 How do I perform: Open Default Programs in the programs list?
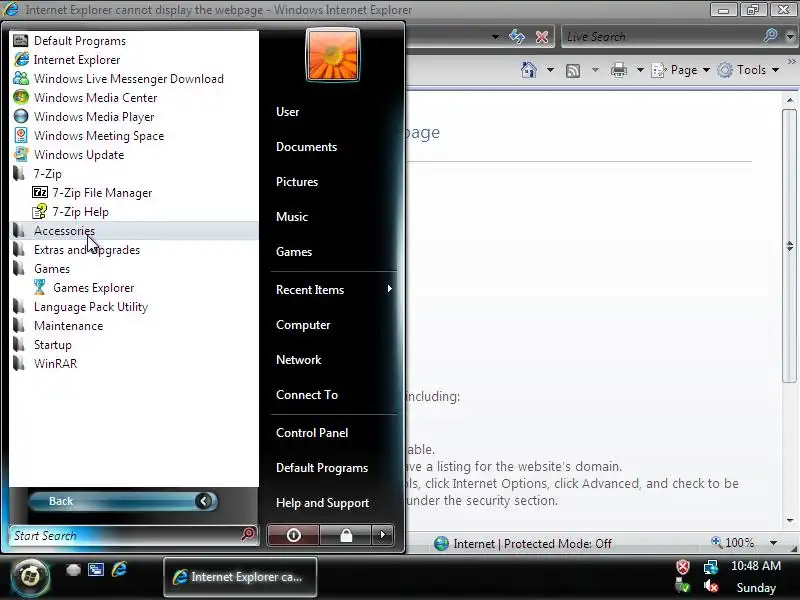pyautogui.click(x=134, y=41)
